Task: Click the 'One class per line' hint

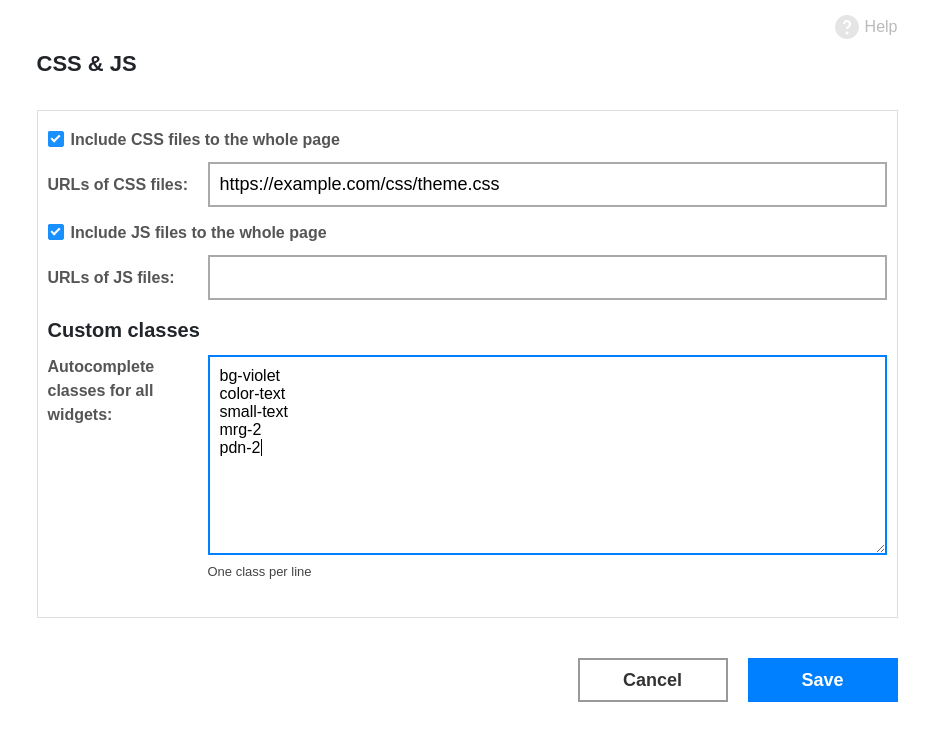Action: click(259, 572)
